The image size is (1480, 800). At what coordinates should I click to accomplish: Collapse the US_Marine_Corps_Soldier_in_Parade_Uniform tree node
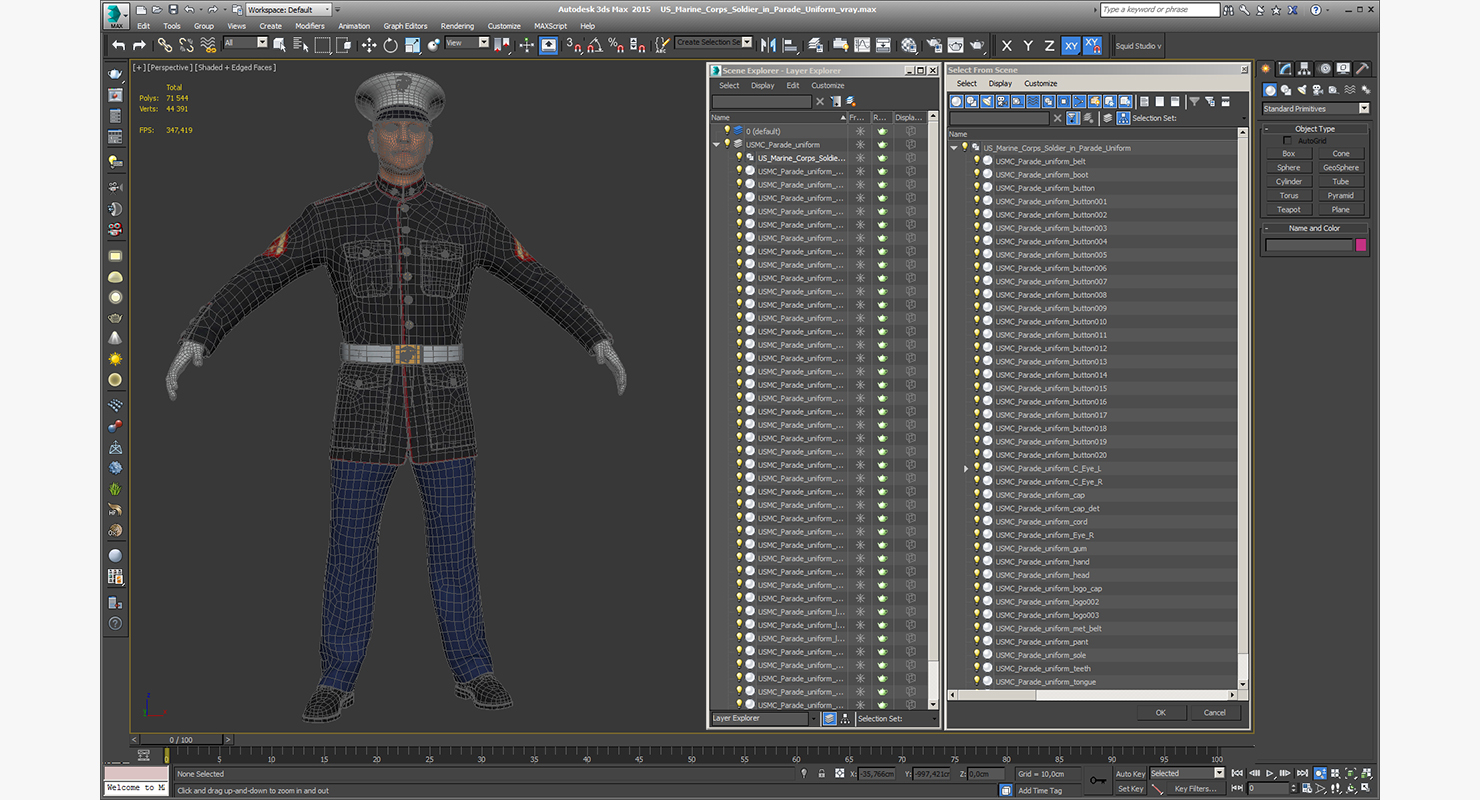point(954,148)
